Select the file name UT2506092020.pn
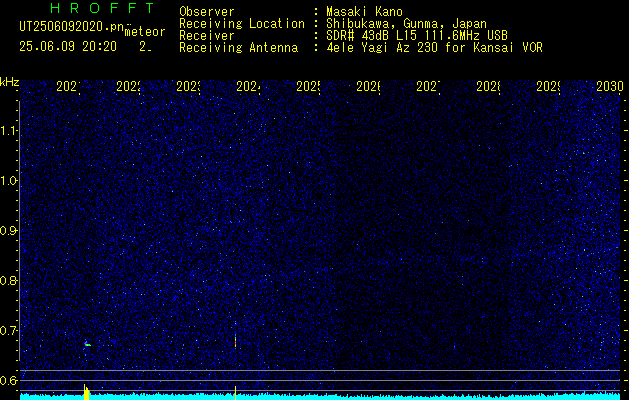Image resolution: width=629 pixels, height=400 pixels. [72, 27]
